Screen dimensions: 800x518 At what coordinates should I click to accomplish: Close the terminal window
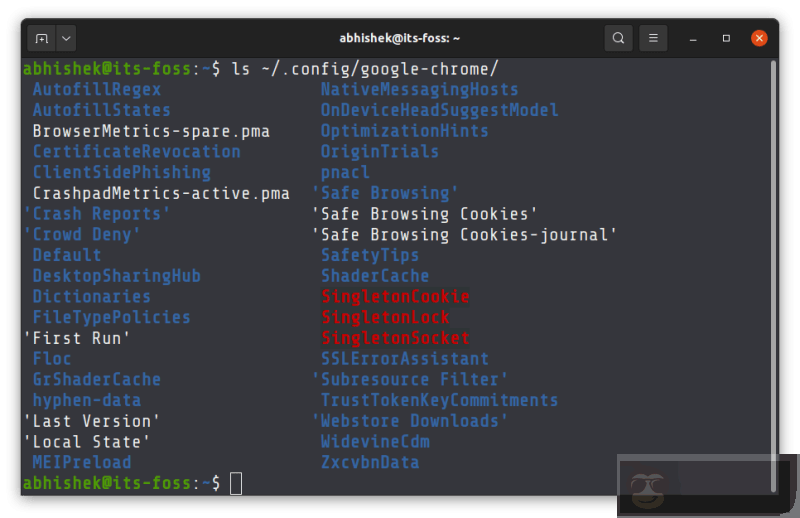(x=759, y=38)
